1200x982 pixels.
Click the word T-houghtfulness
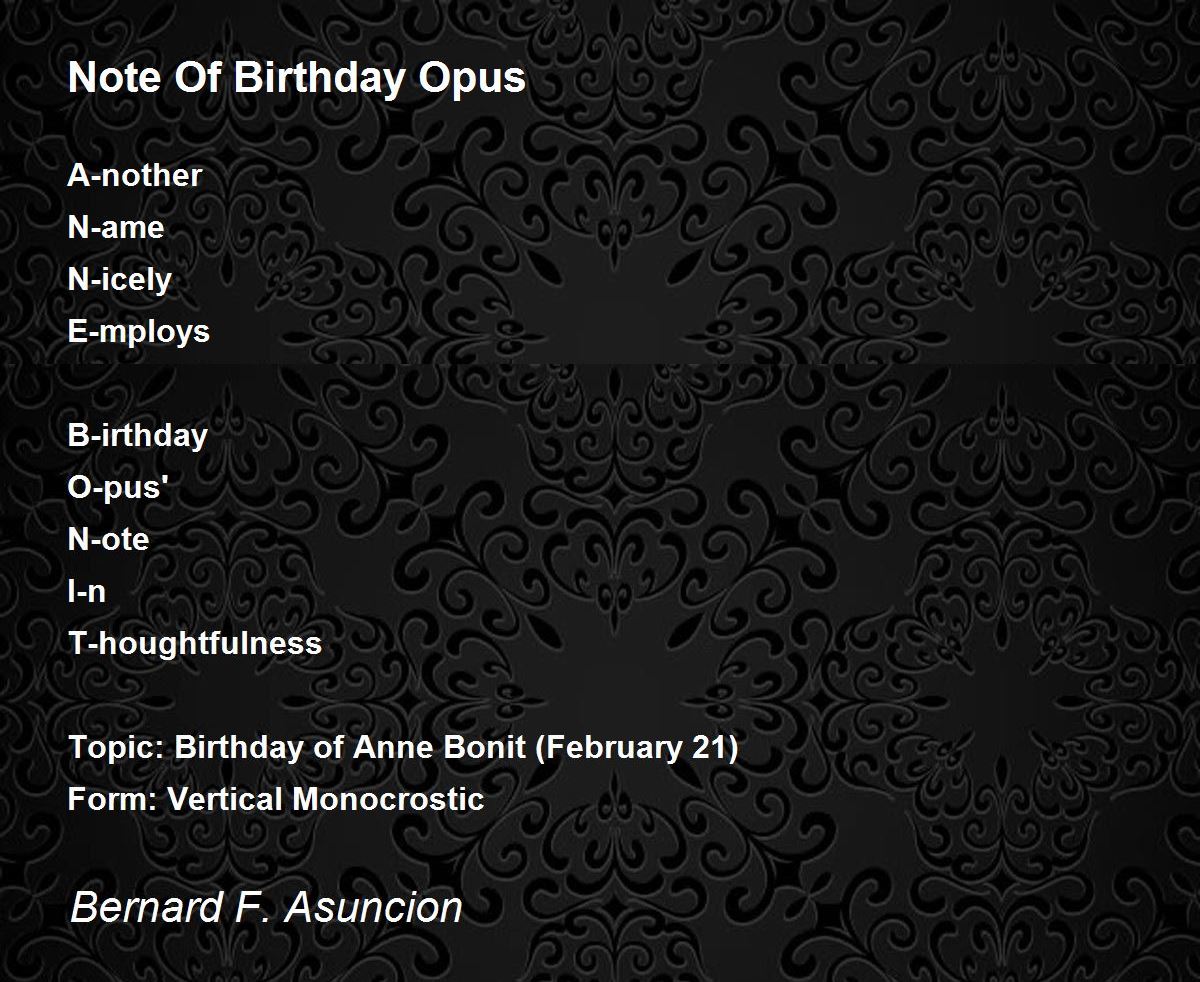(195, 643)
